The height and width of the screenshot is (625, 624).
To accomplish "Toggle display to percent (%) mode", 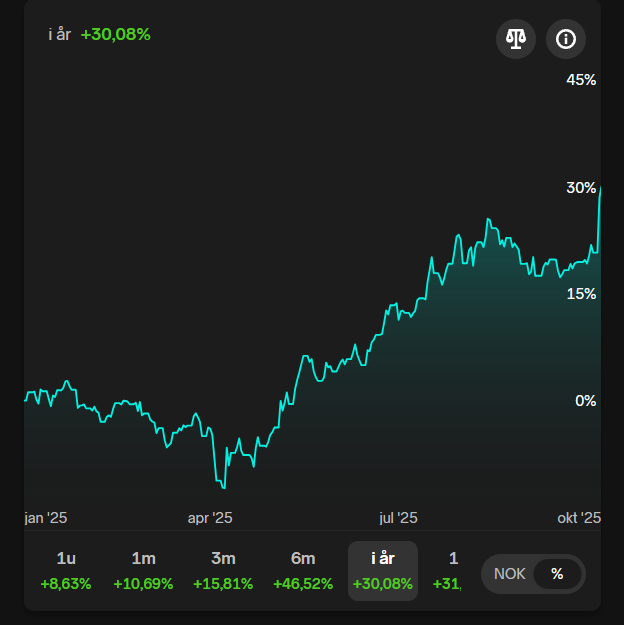I will click(x=557, y=574).
